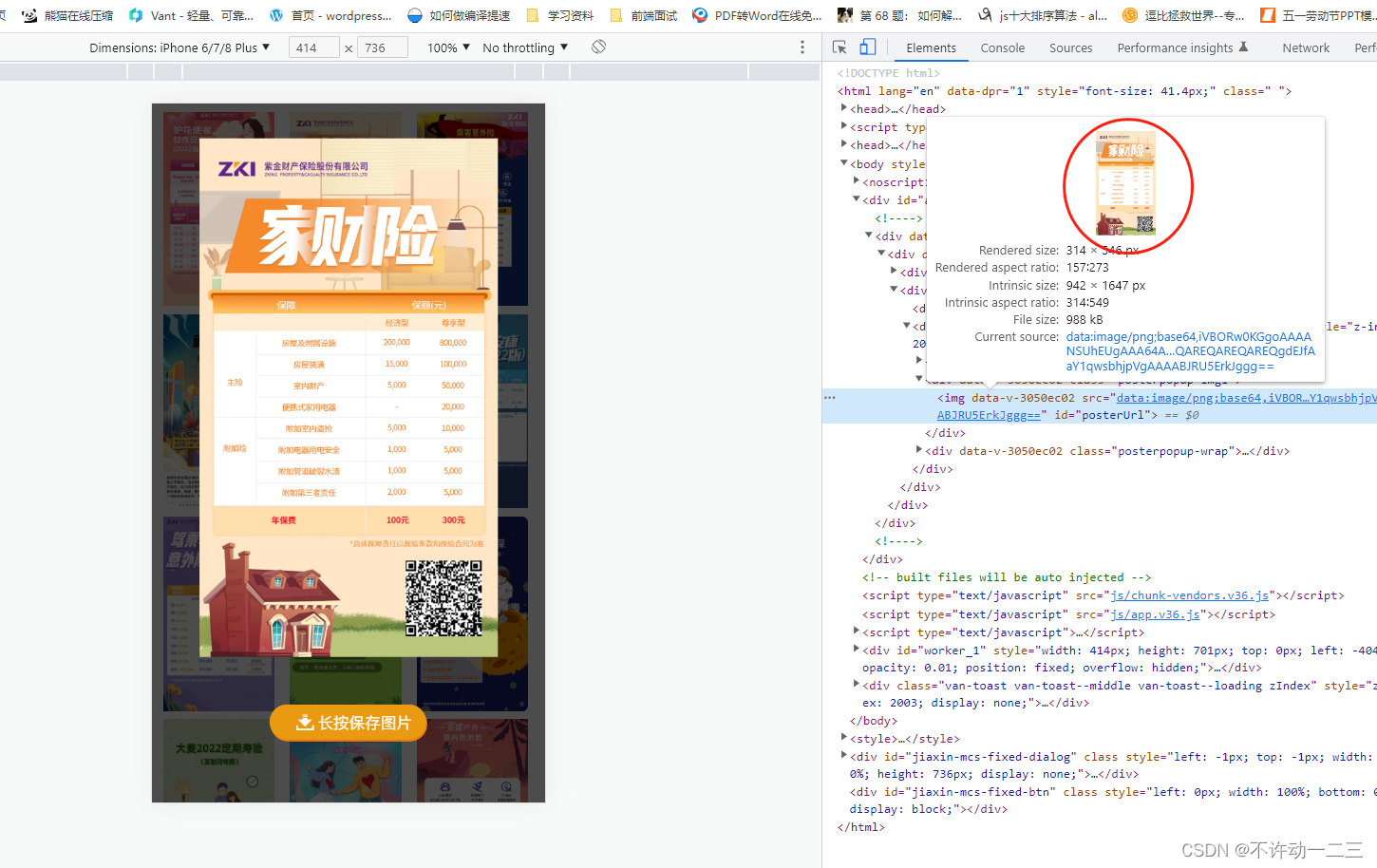Select the 'built files will be auto injected' comment
This screenshot has width=1377, height=868.
(1007, 577)
